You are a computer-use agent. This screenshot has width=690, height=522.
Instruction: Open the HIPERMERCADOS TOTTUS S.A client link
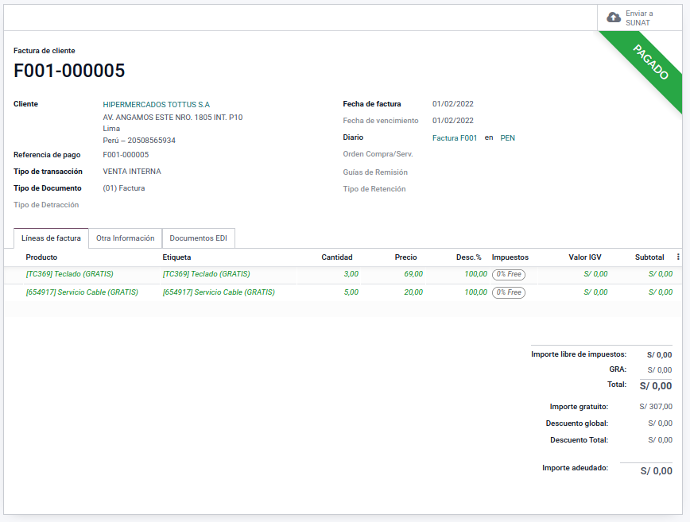[x=156, y=104]
